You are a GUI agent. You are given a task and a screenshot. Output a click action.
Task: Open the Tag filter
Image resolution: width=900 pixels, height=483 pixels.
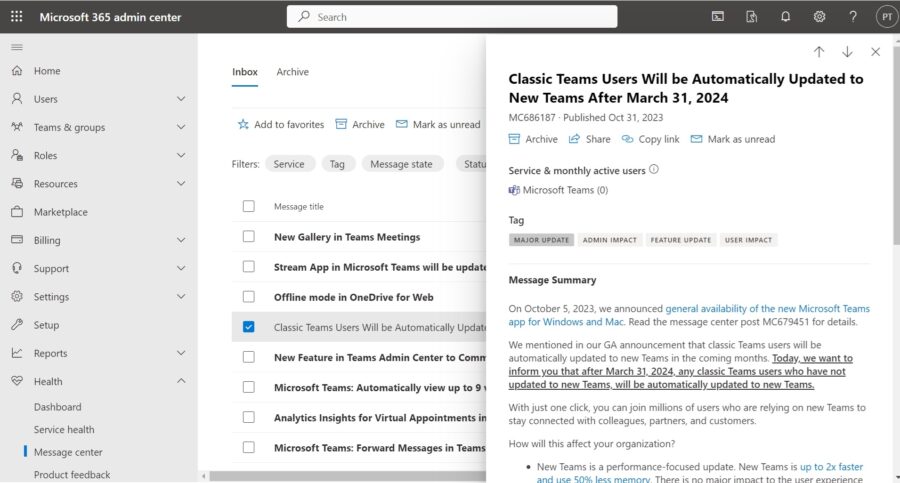[x=338, y=164]
